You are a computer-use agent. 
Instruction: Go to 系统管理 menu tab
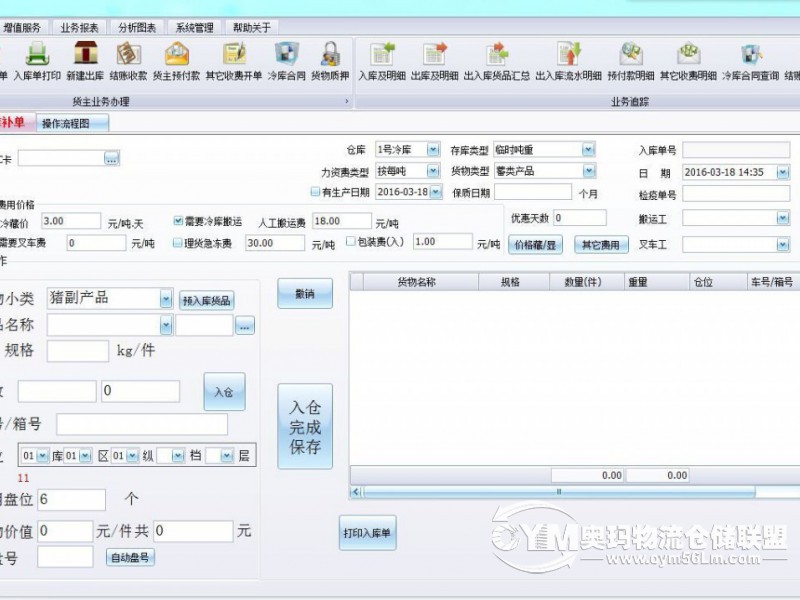[194, 28]
